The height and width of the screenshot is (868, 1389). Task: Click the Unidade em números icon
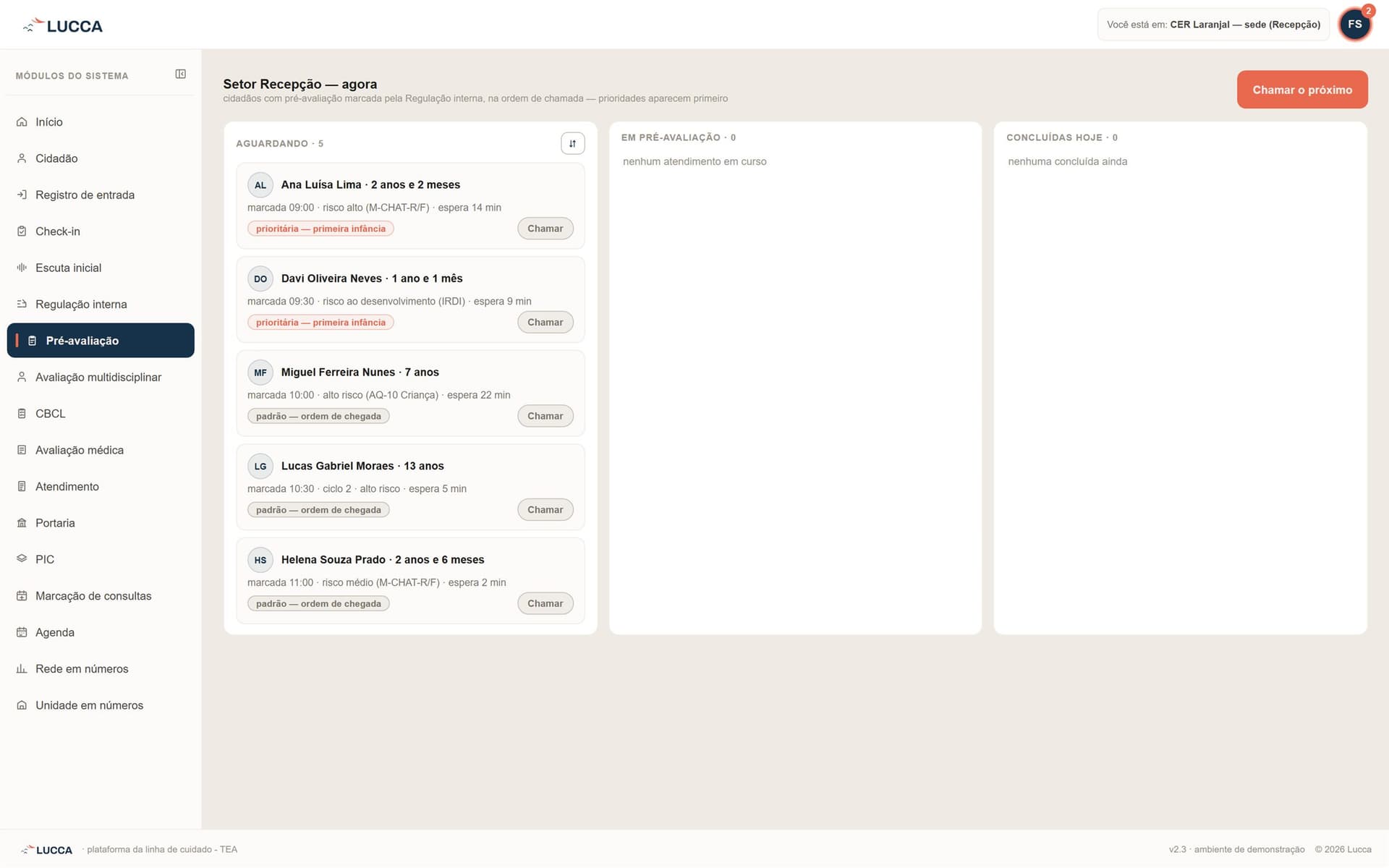[x=22, y=705]
